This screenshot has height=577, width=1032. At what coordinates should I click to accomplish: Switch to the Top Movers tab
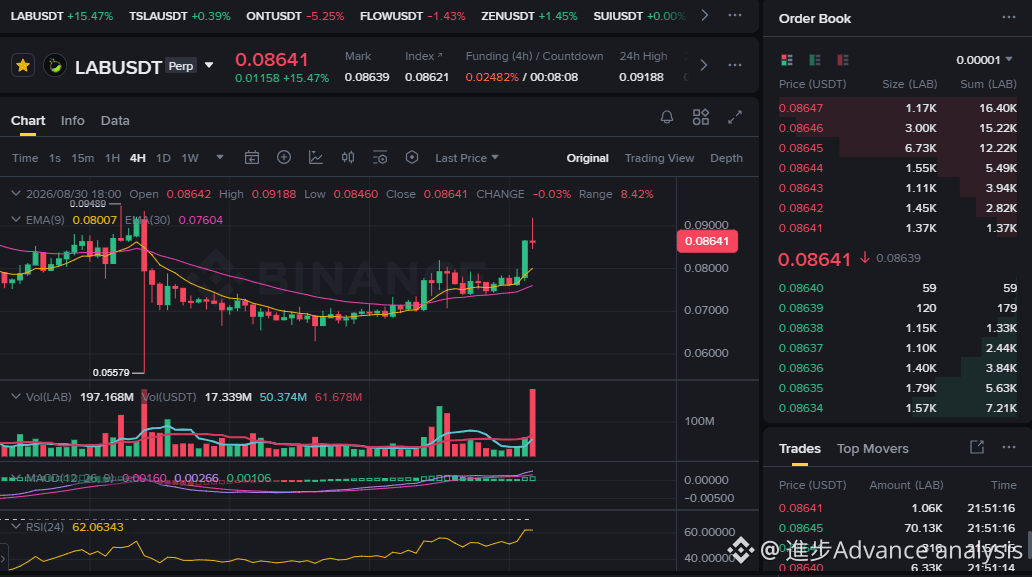tap(872, 449)
